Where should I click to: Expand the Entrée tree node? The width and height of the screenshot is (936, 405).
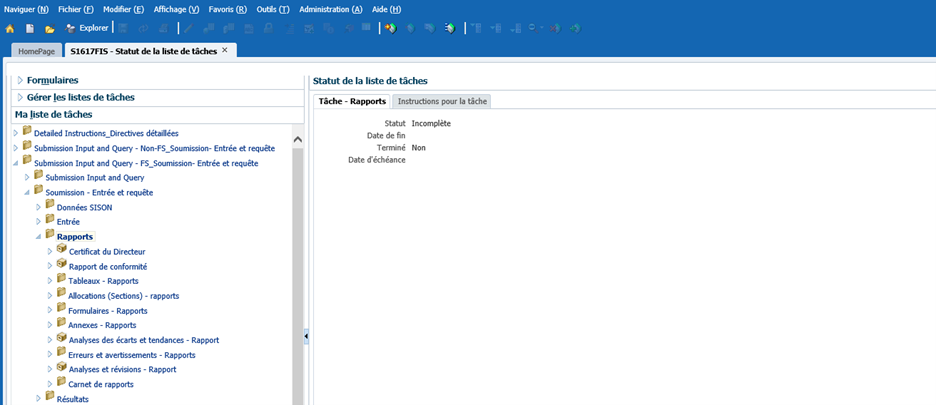click(x=39, y=222)
